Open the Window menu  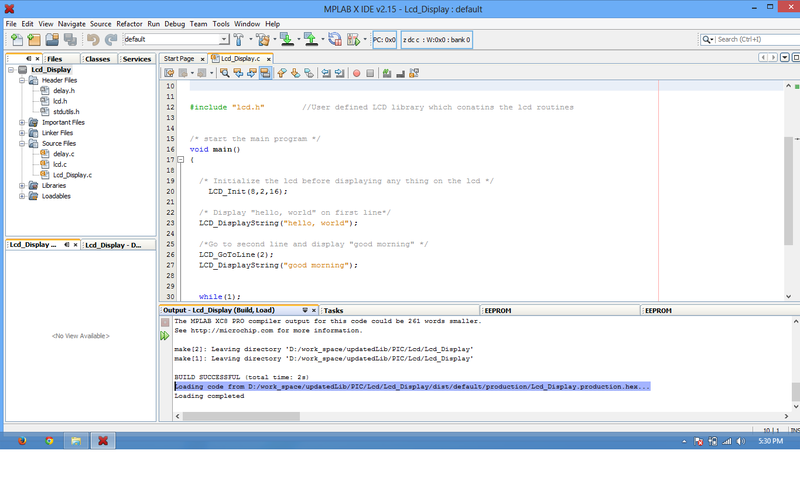[247, 24]
